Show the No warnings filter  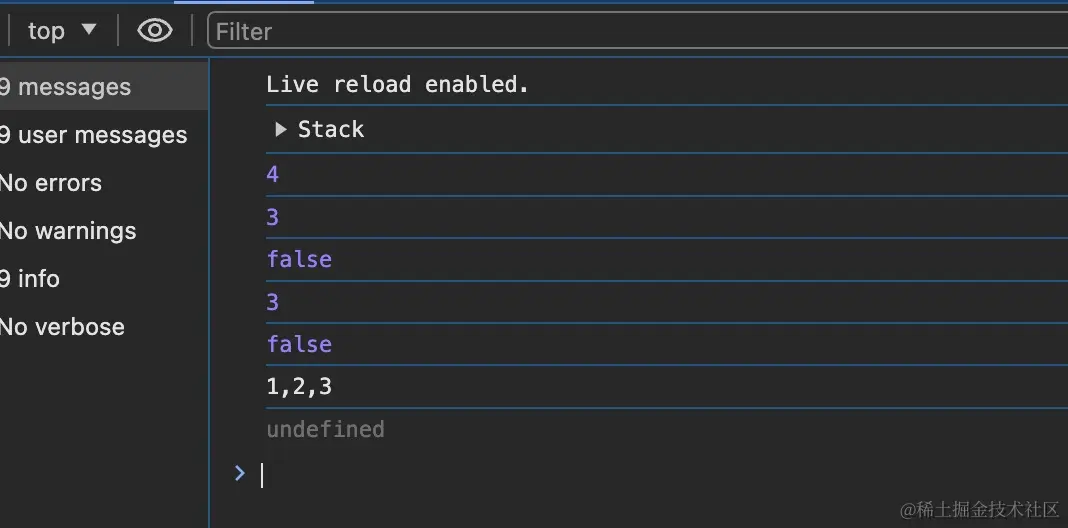(68, 231)
